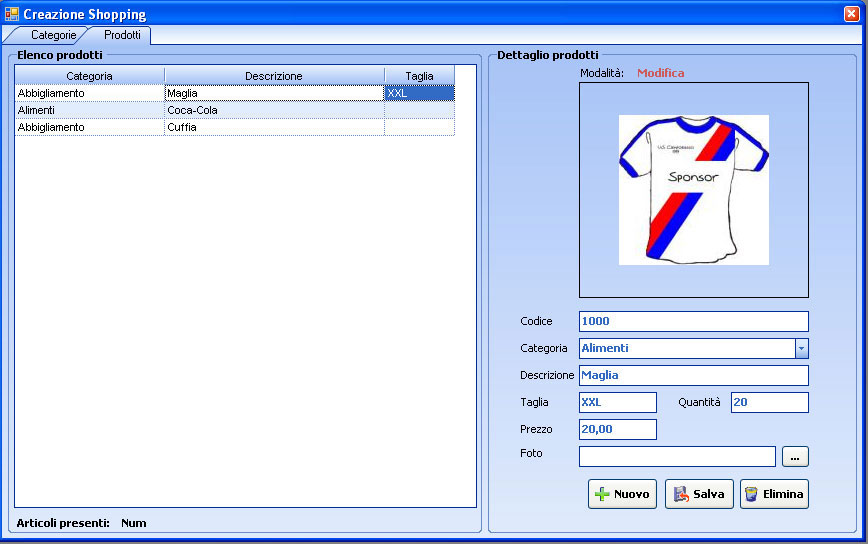Click the Prezzo input field
This screenshot has width=868, height=544.
pos(617,429)
